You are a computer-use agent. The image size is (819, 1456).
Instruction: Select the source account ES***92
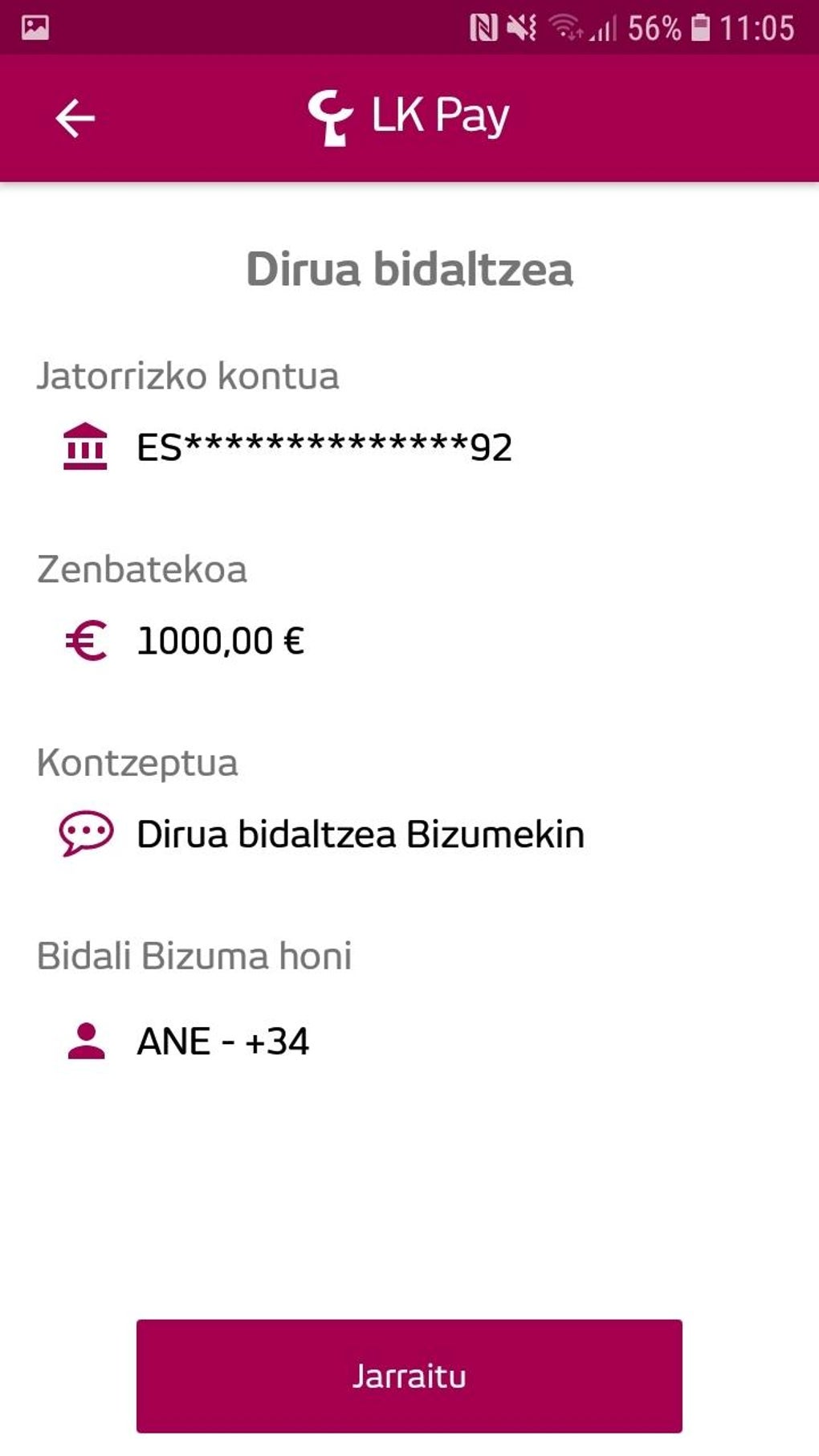[x=324, y=447]
